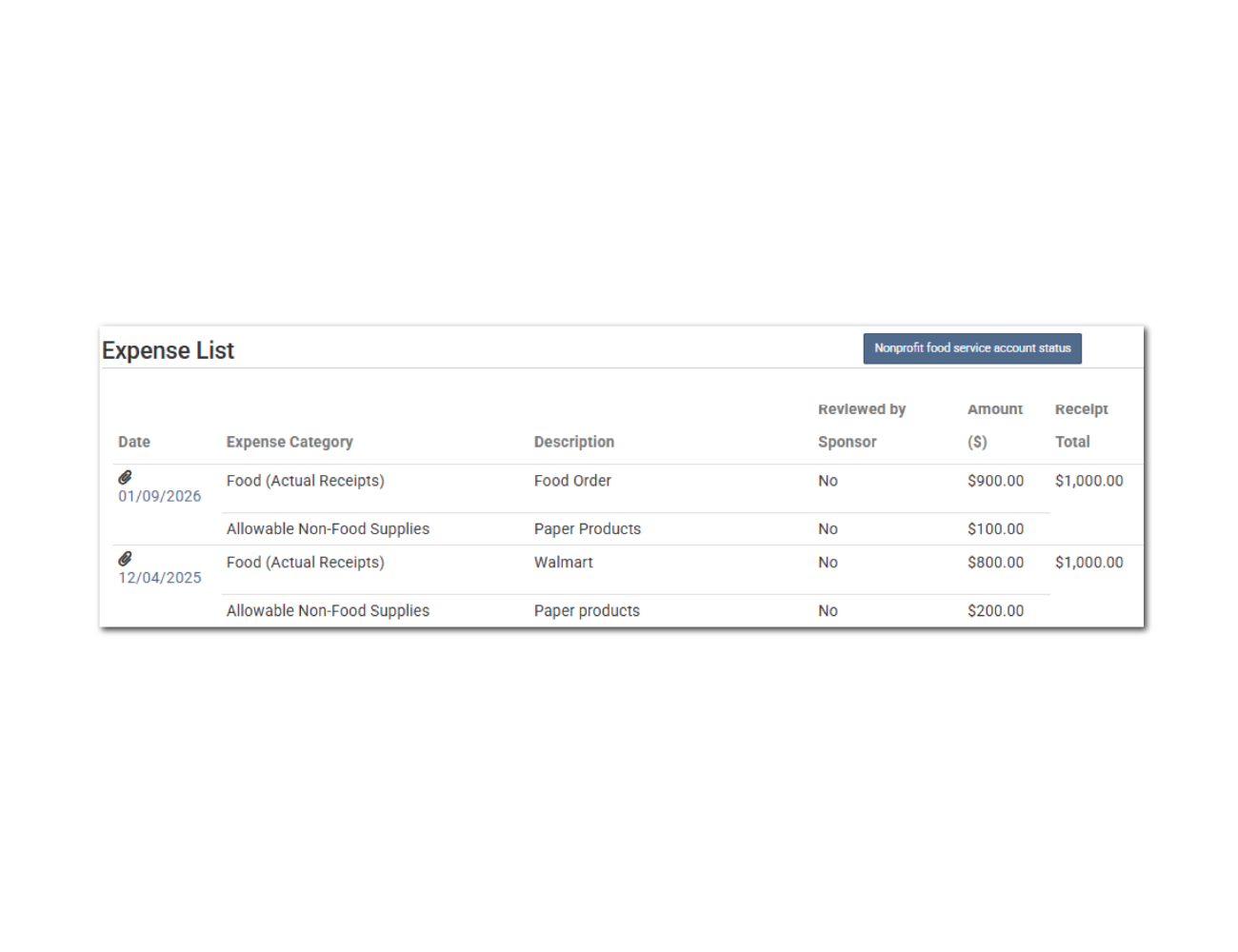Select the Walmart description cell

(x=563, y=563)
